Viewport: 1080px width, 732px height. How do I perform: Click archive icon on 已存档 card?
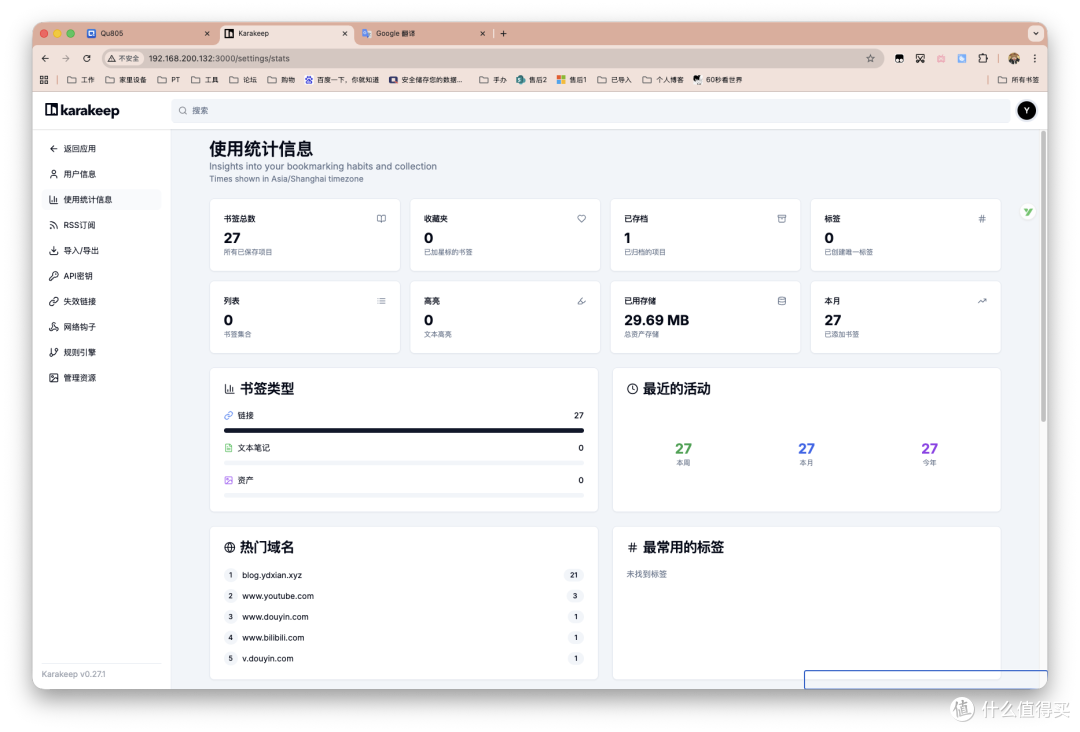coord(782,219)
